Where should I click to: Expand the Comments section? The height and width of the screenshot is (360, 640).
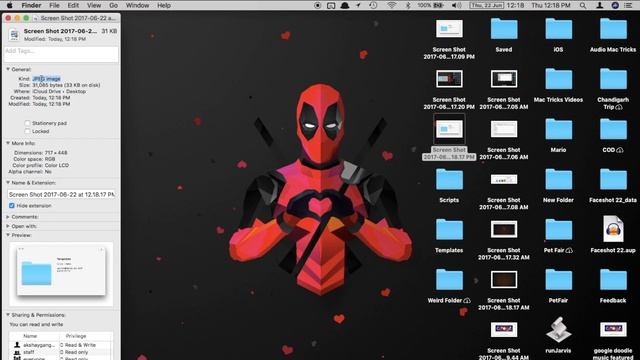[x=8, y=217]
